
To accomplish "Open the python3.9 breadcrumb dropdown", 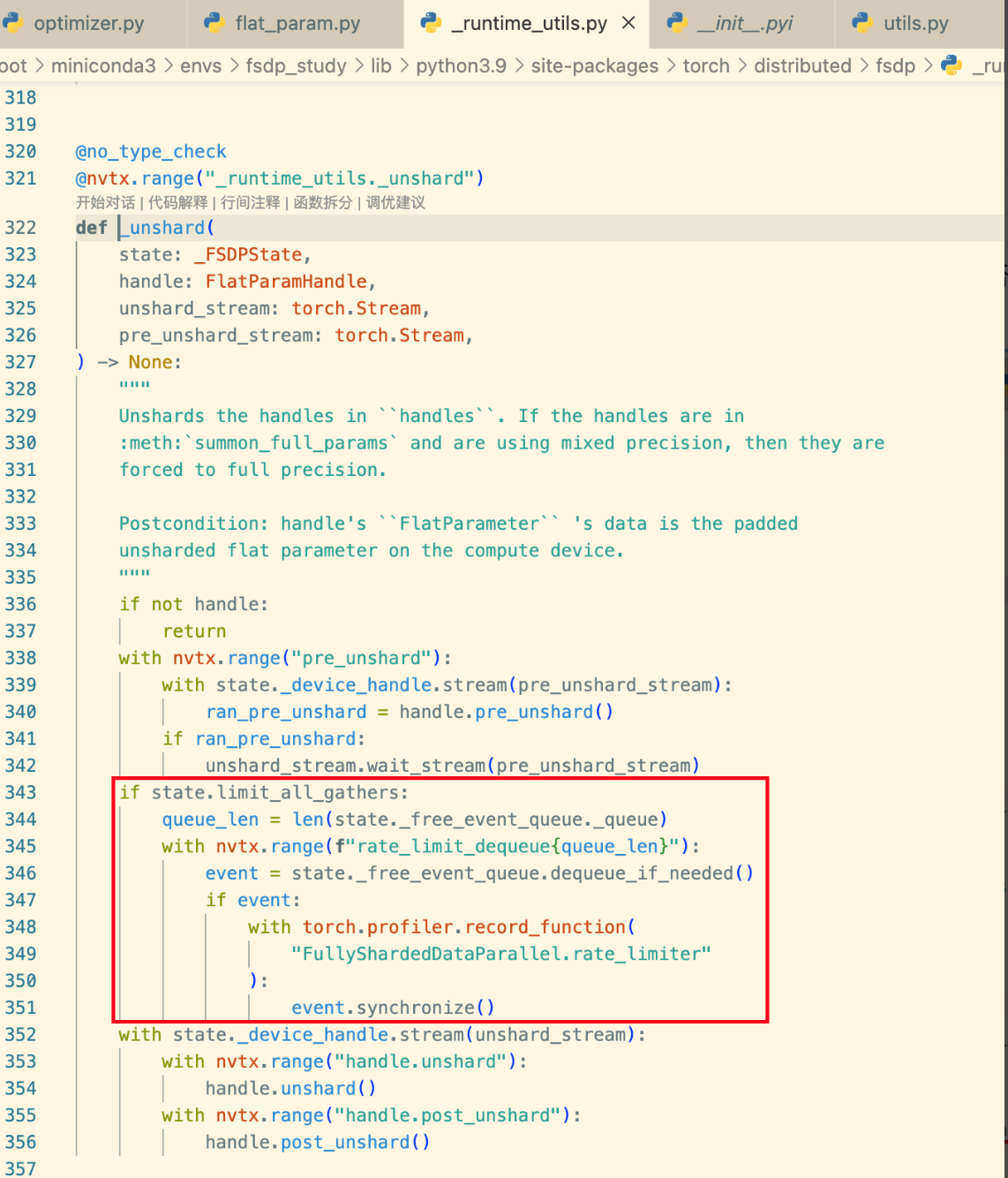I will pos(461,65).
